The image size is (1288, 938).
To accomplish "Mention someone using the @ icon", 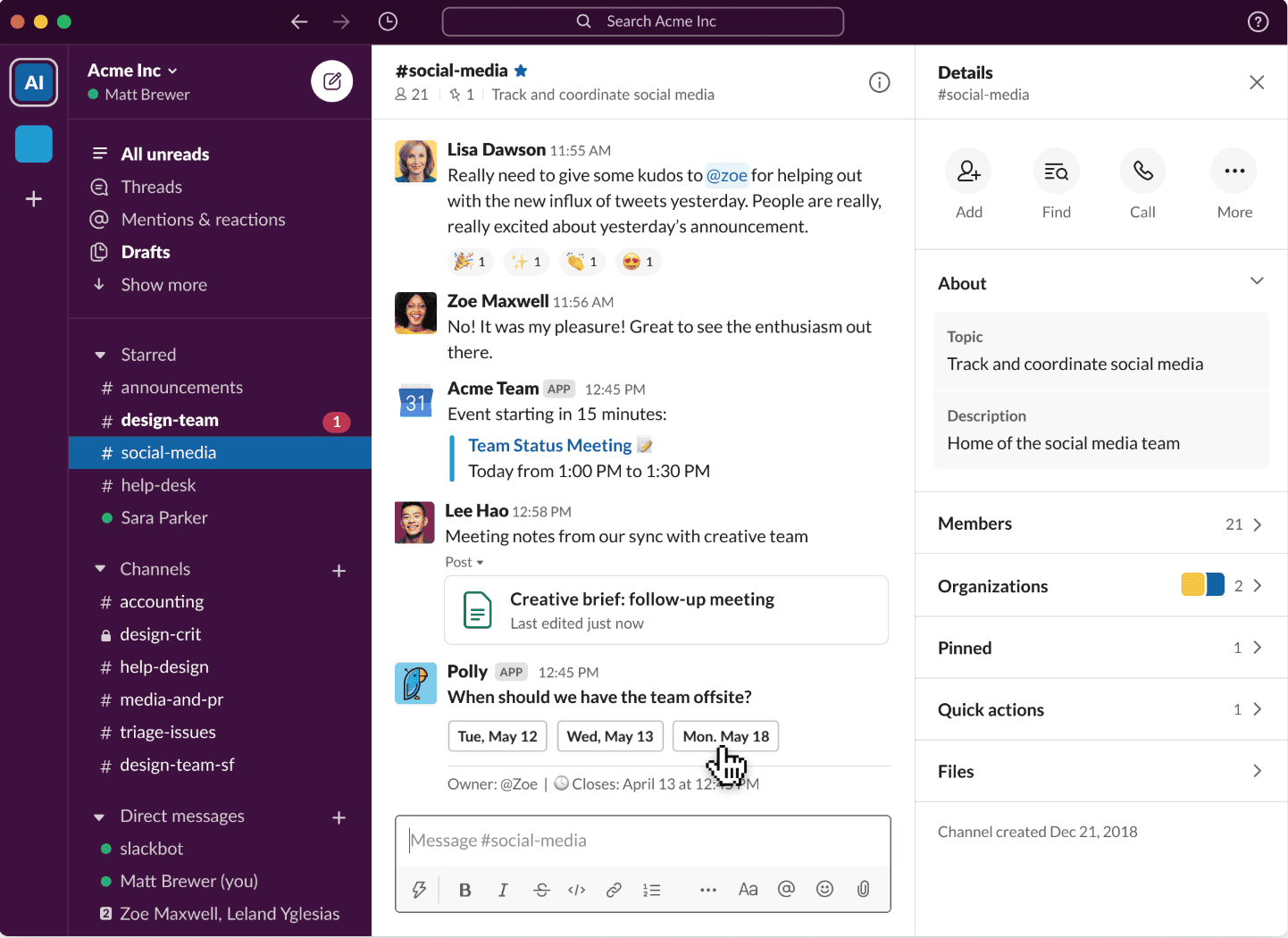I will coord(786,889).
